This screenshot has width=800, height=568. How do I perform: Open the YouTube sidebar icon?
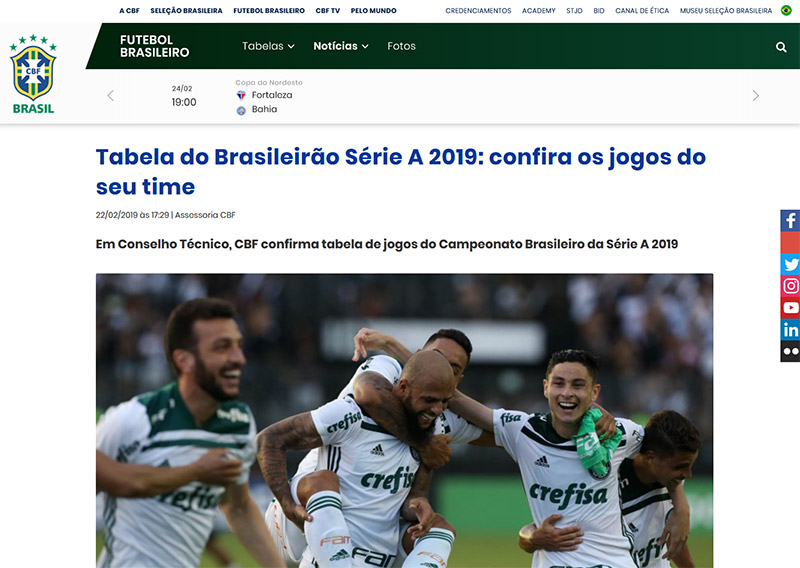[790, 308]
